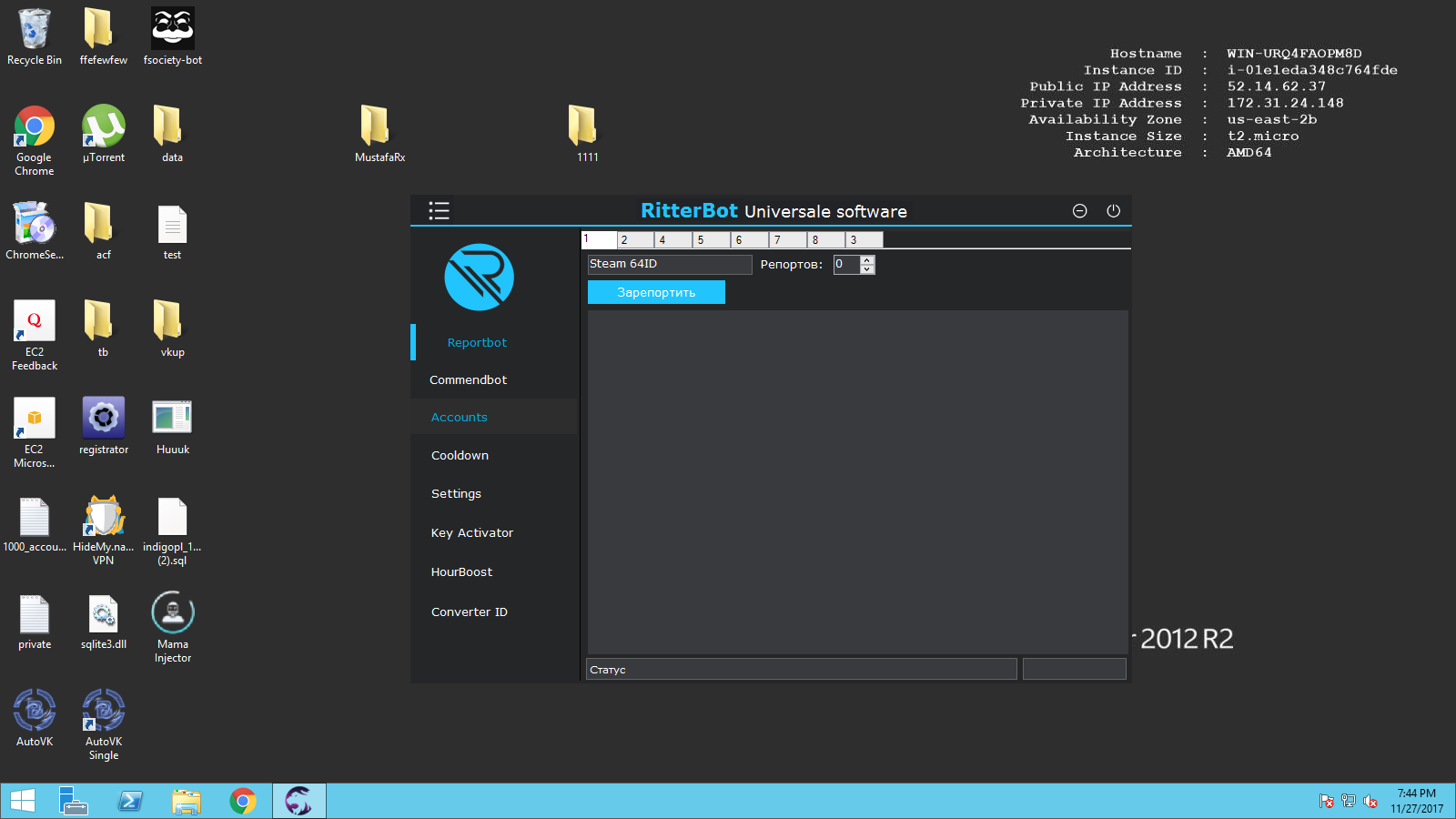This screenshot has height=819, width=1456.
Task: Open the registrator desktop shortcut
Action: click(x=104, y=419)
